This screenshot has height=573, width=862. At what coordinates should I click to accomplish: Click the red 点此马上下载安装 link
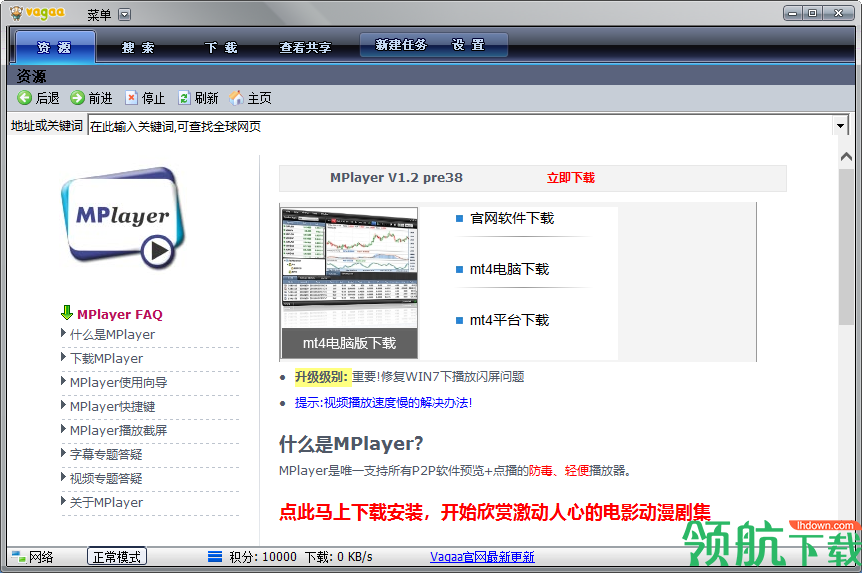click(x=494, y=512)
